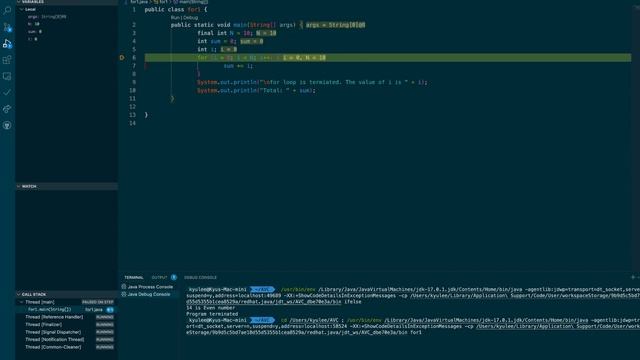The height and width of the screenshot is (360, 640).
Task: Open the GitHub icon in activity bar
Action: click(x=7, y=125)
